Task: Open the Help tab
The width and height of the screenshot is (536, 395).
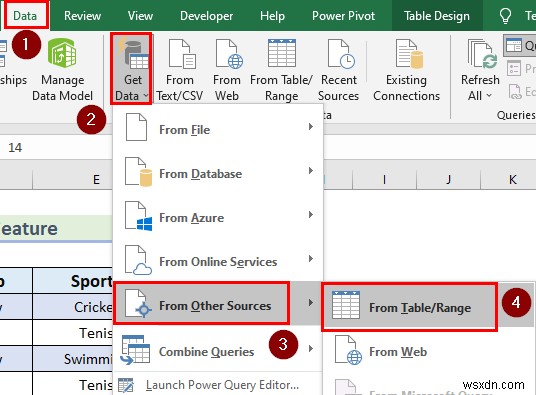Action: pos(272,16)
